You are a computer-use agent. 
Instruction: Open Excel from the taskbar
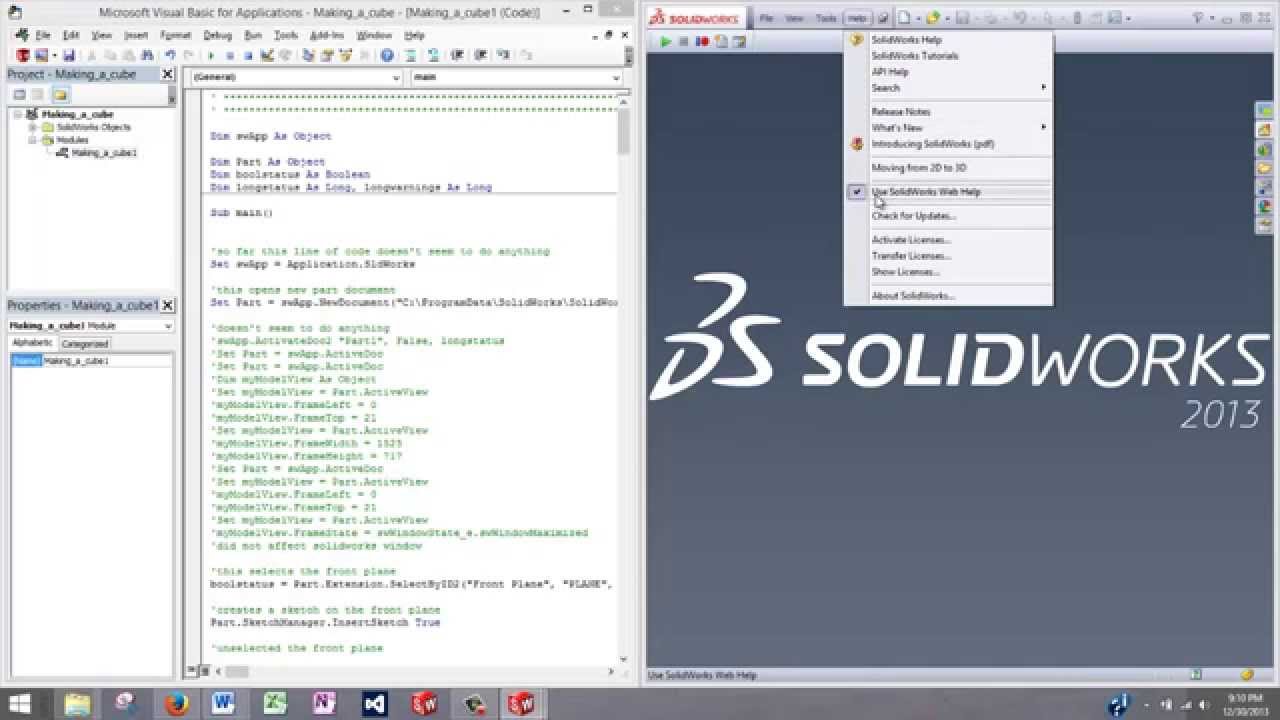(x=275, y=704)
